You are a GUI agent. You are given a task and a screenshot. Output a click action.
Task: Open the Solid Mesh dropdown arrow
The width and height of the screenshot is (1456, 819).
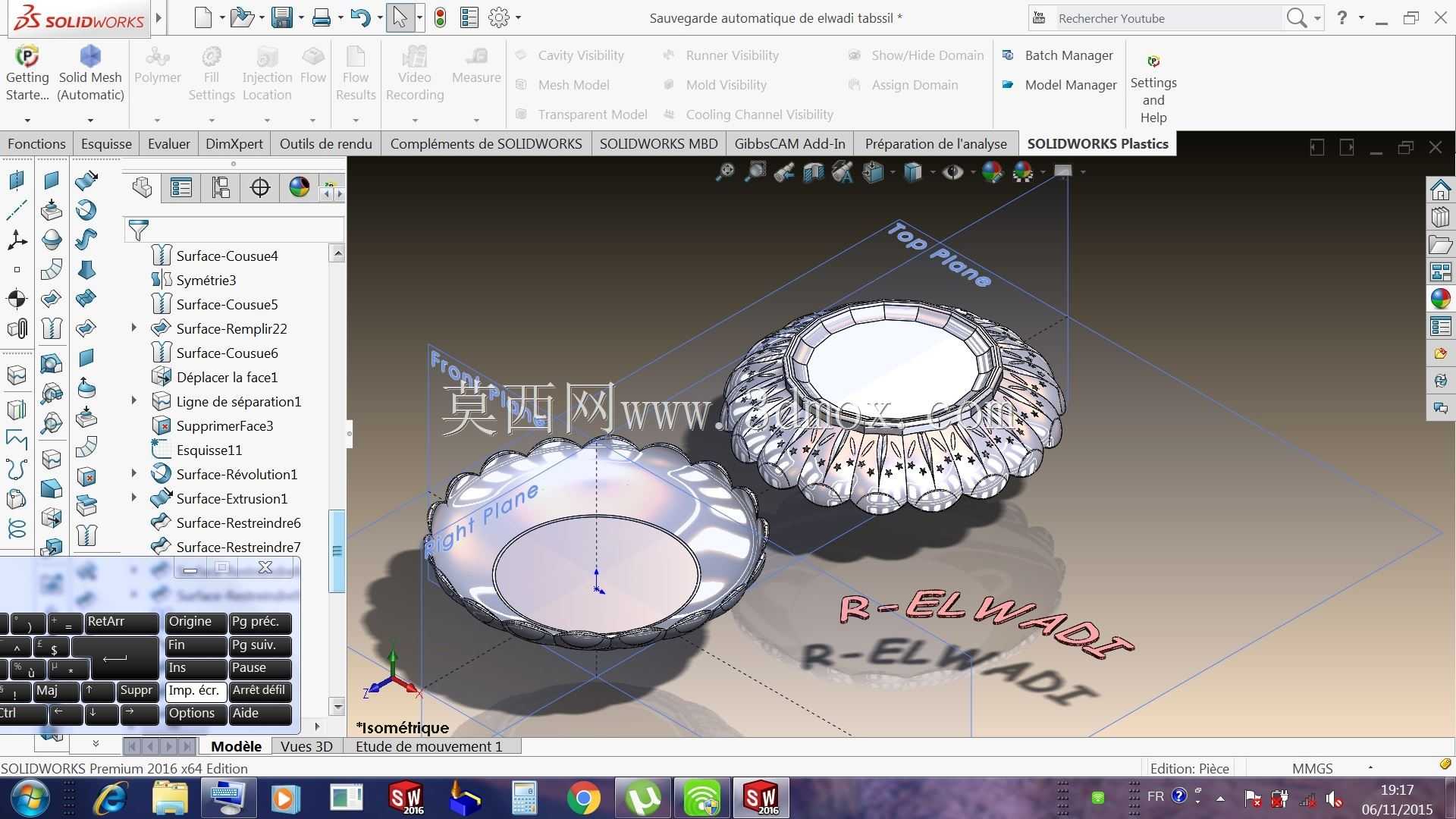90,120
